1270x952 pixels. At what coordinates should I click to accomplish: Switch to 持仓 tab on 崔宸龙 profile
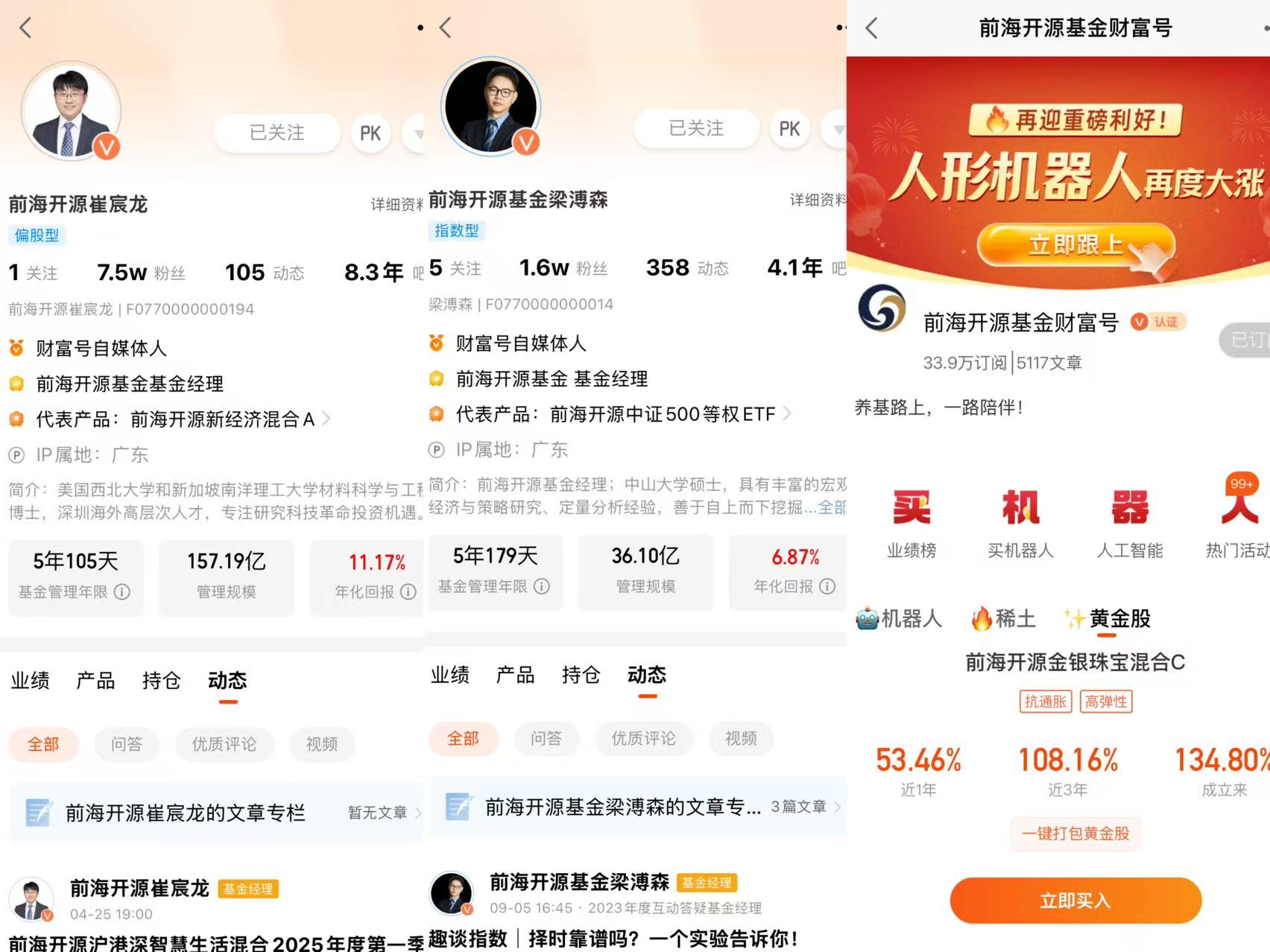pos(161,680)
